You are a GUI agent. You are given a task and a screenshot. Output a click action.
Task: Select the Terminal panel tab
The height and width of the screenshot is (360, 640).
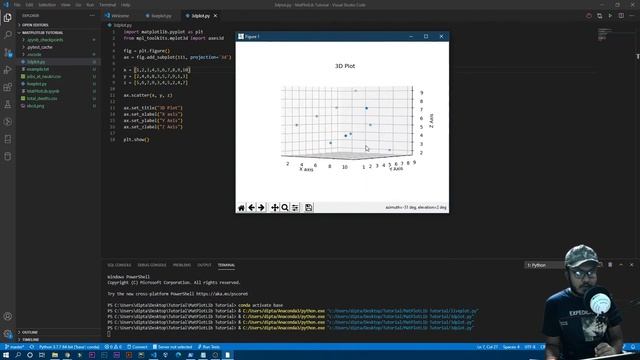click(x=226, y=265)
